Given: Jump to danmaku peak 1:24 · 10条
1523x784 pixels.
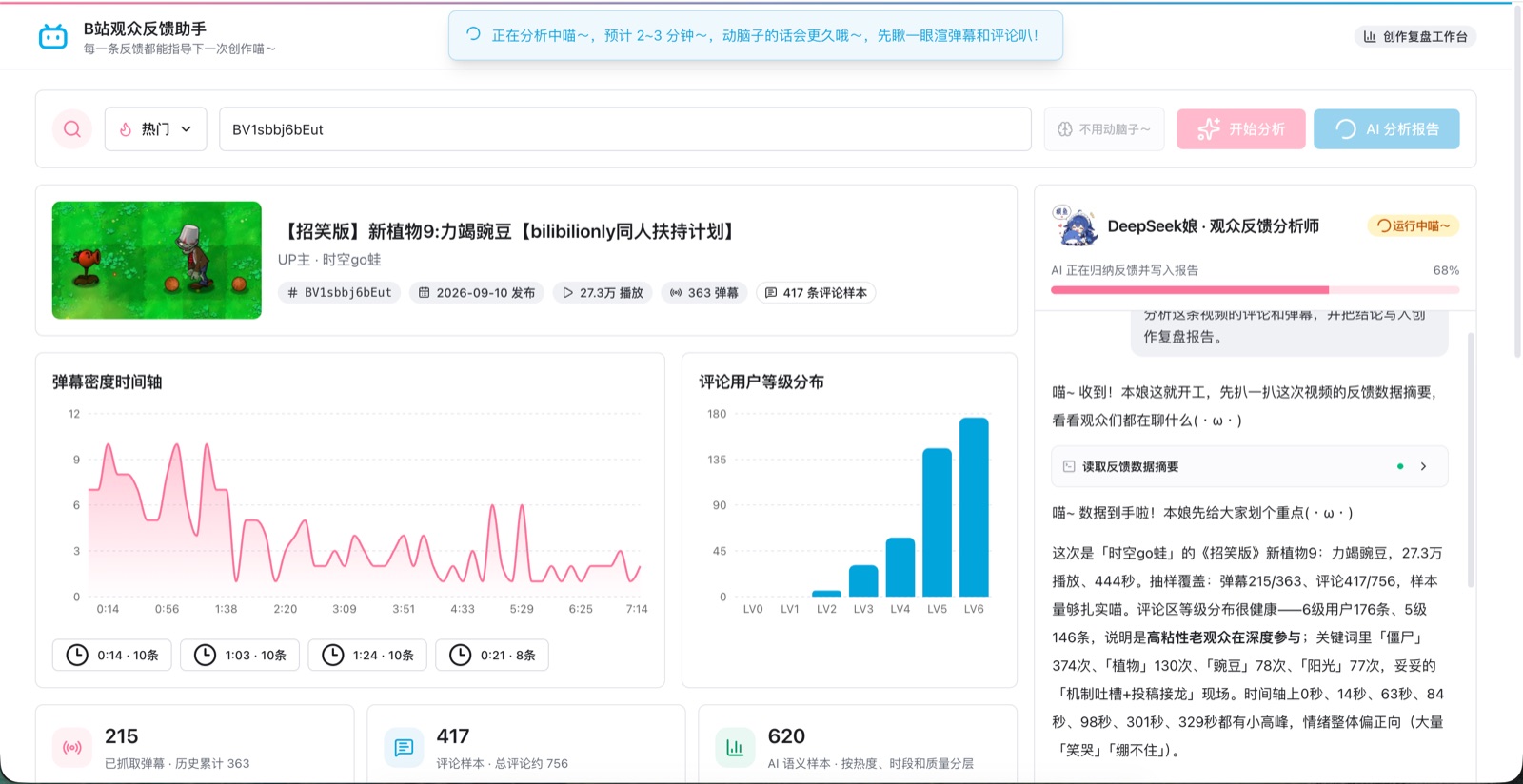Looking at the screenshot, I should point(367,656).
